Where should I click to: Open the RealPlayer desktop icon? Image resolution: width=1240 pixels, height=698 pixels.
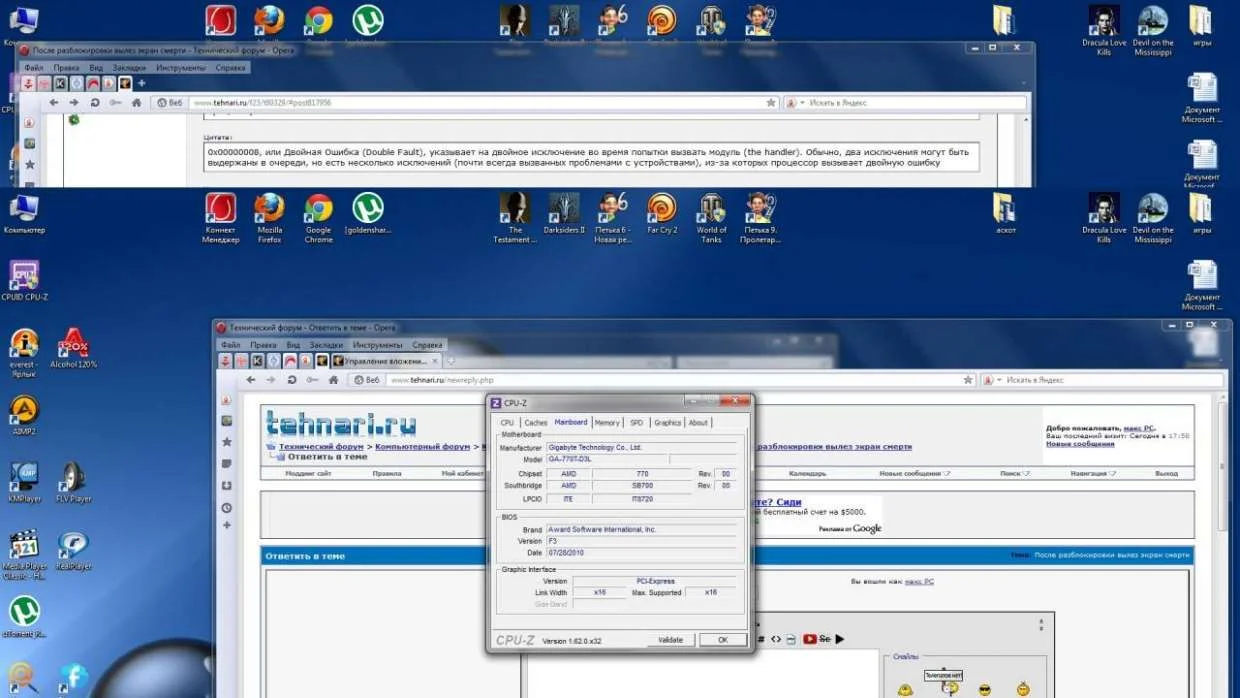(73, 550)
